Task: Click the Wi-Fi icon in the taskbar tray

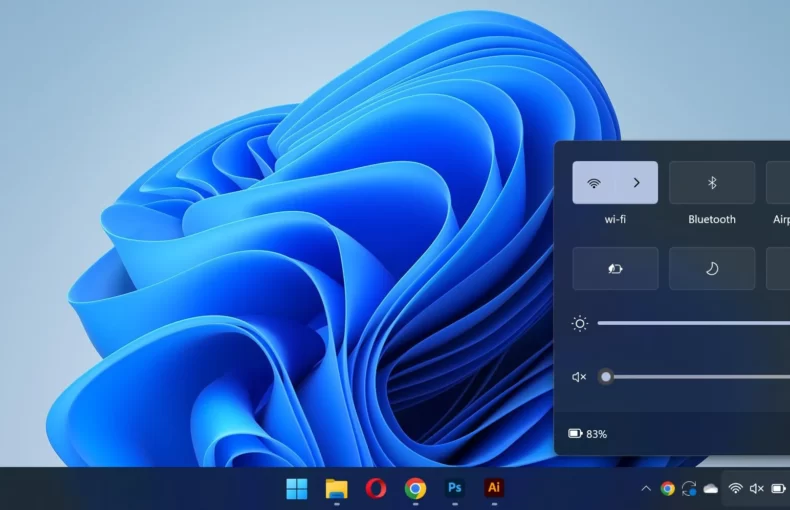Action: (x=736, y=488)
